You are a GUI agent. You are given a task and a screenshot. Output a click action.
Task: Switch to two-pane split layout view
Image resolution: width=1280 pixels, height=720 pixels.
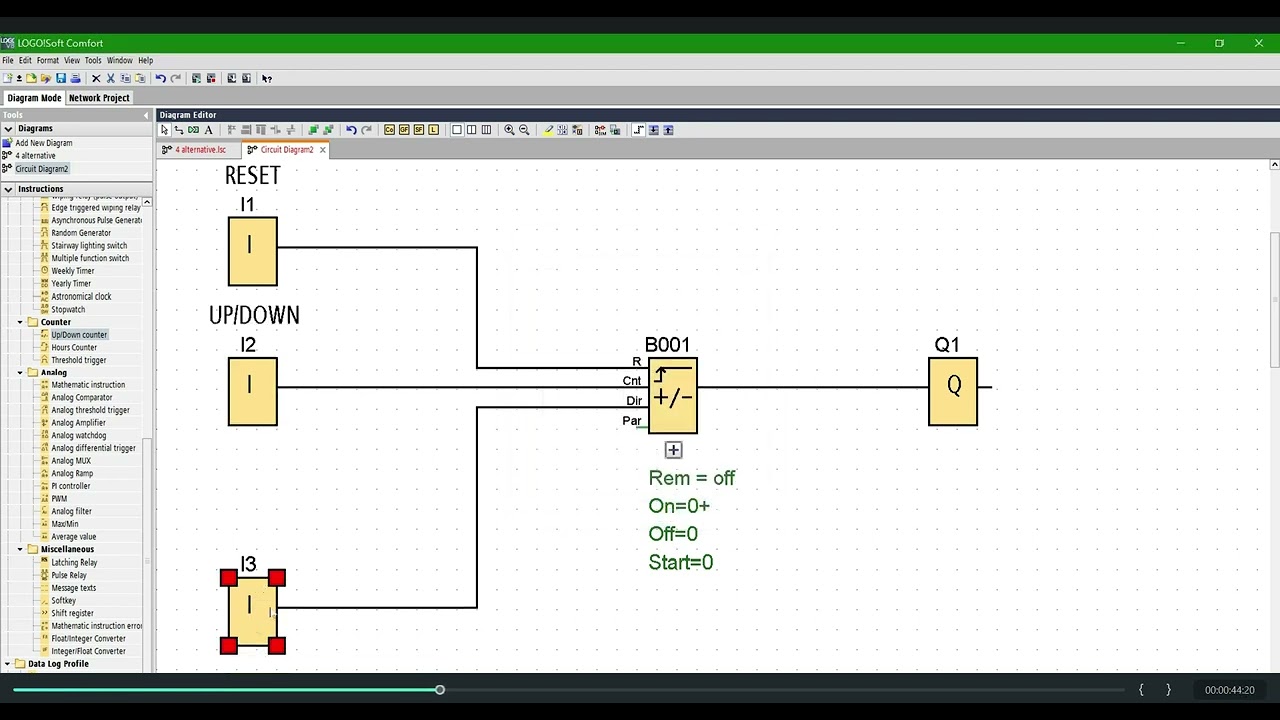click(472, 130)
